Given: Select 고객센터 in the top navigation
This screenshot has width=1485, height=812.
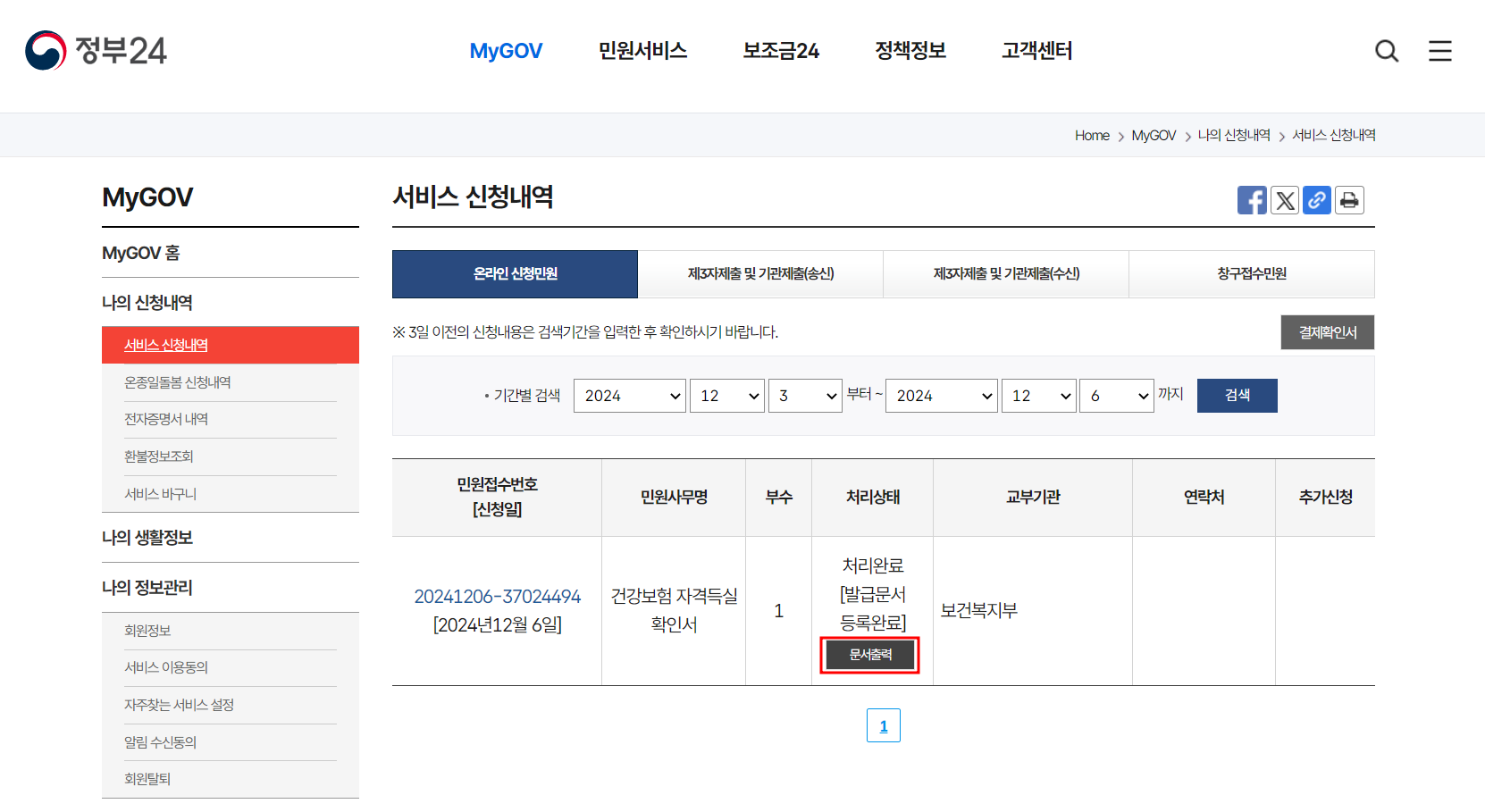Looking at the screenshot, I should (1036, 51).
